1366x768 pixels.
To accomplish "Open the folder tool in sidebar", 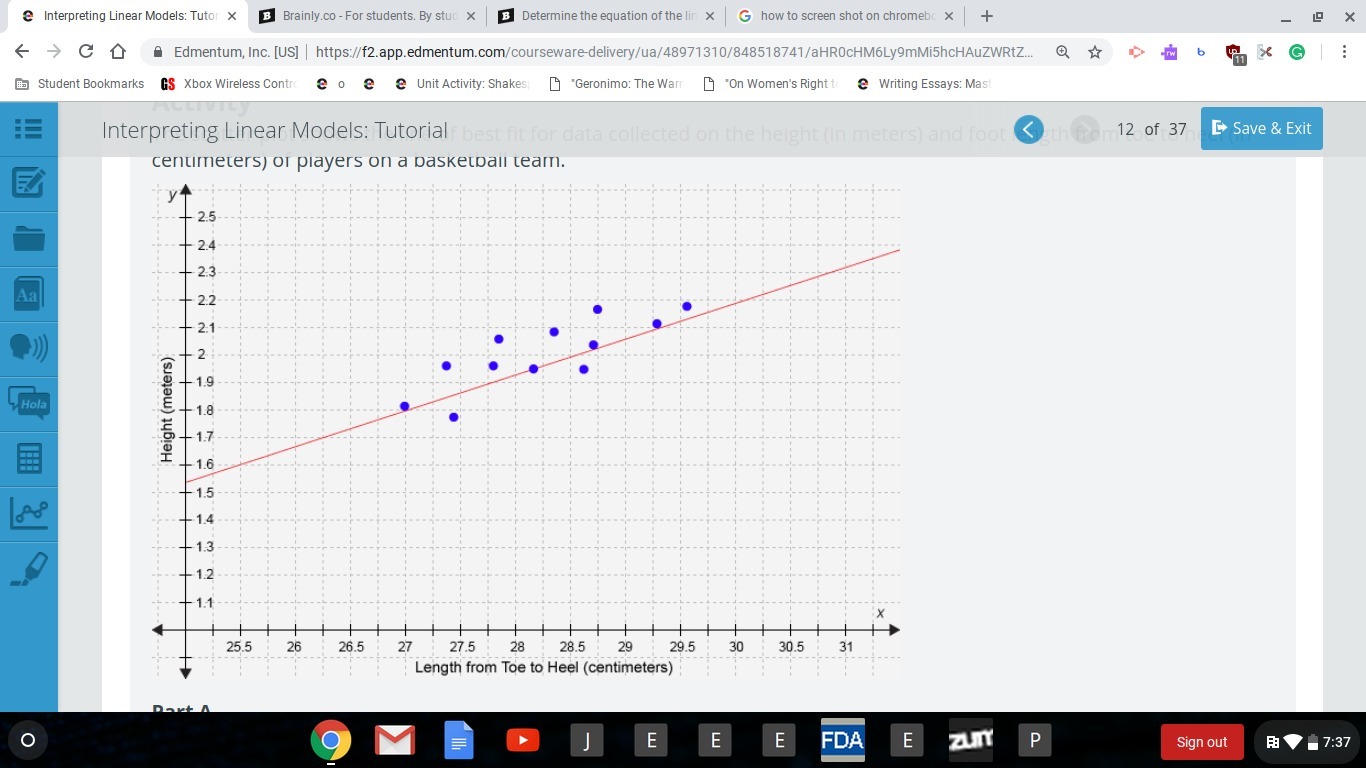I will pos(29,238).
